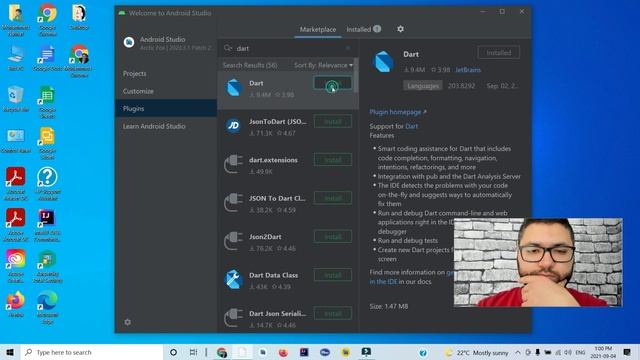Open Adobe Creative Cloud desktop shortcut

(x=16, y=266)
